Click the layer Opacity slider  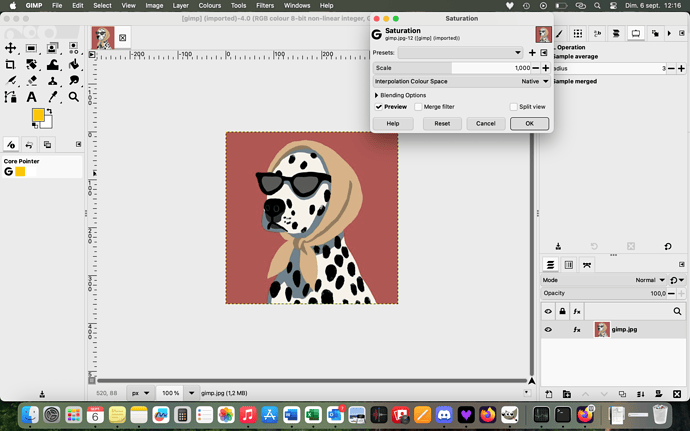click(x=604, y=293)
